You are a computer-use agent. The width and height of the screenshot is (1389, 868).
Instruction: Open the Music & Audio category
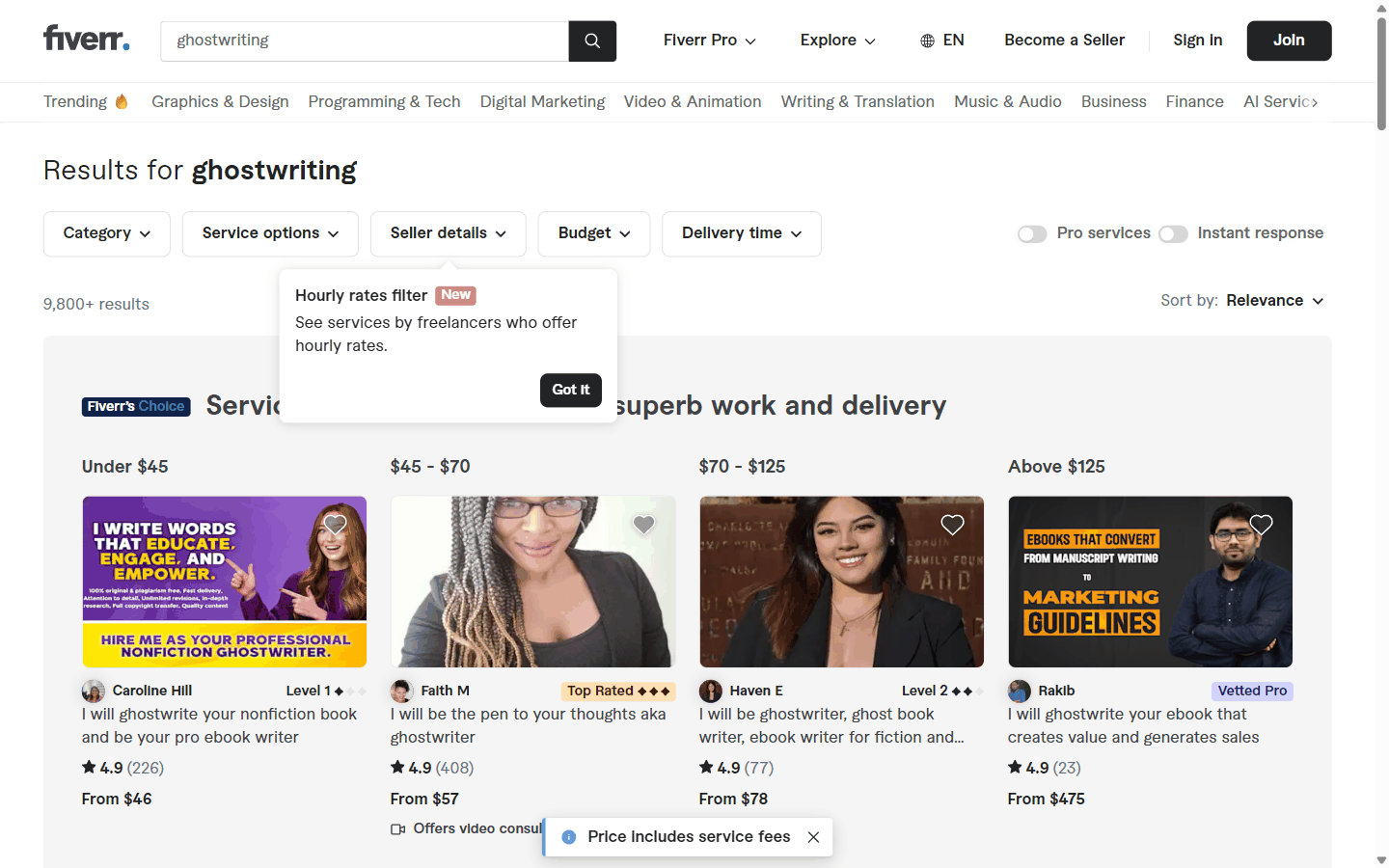1008,101
